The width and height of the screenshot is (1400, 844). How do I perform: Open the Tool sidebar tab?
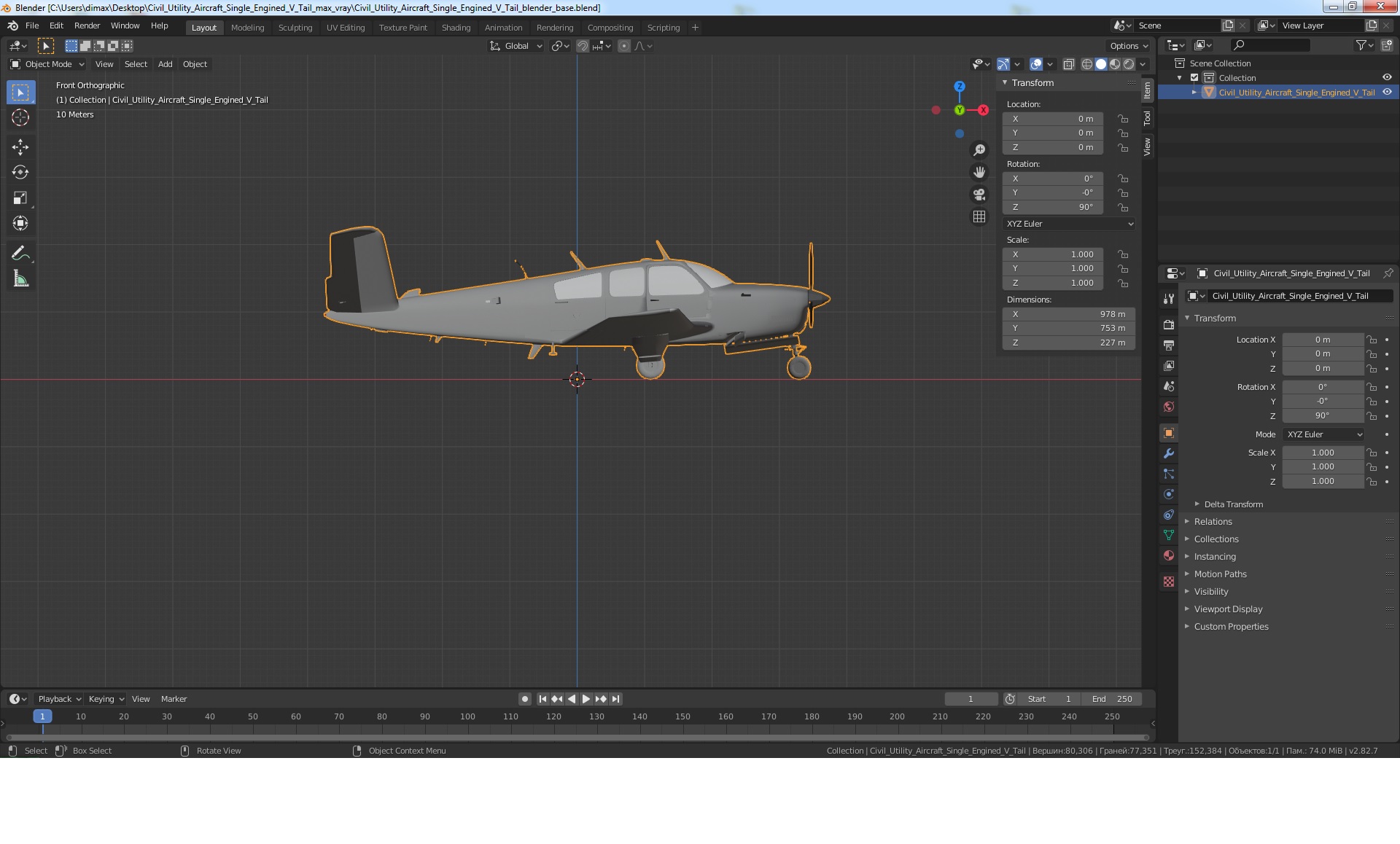tap(1148, 117)
